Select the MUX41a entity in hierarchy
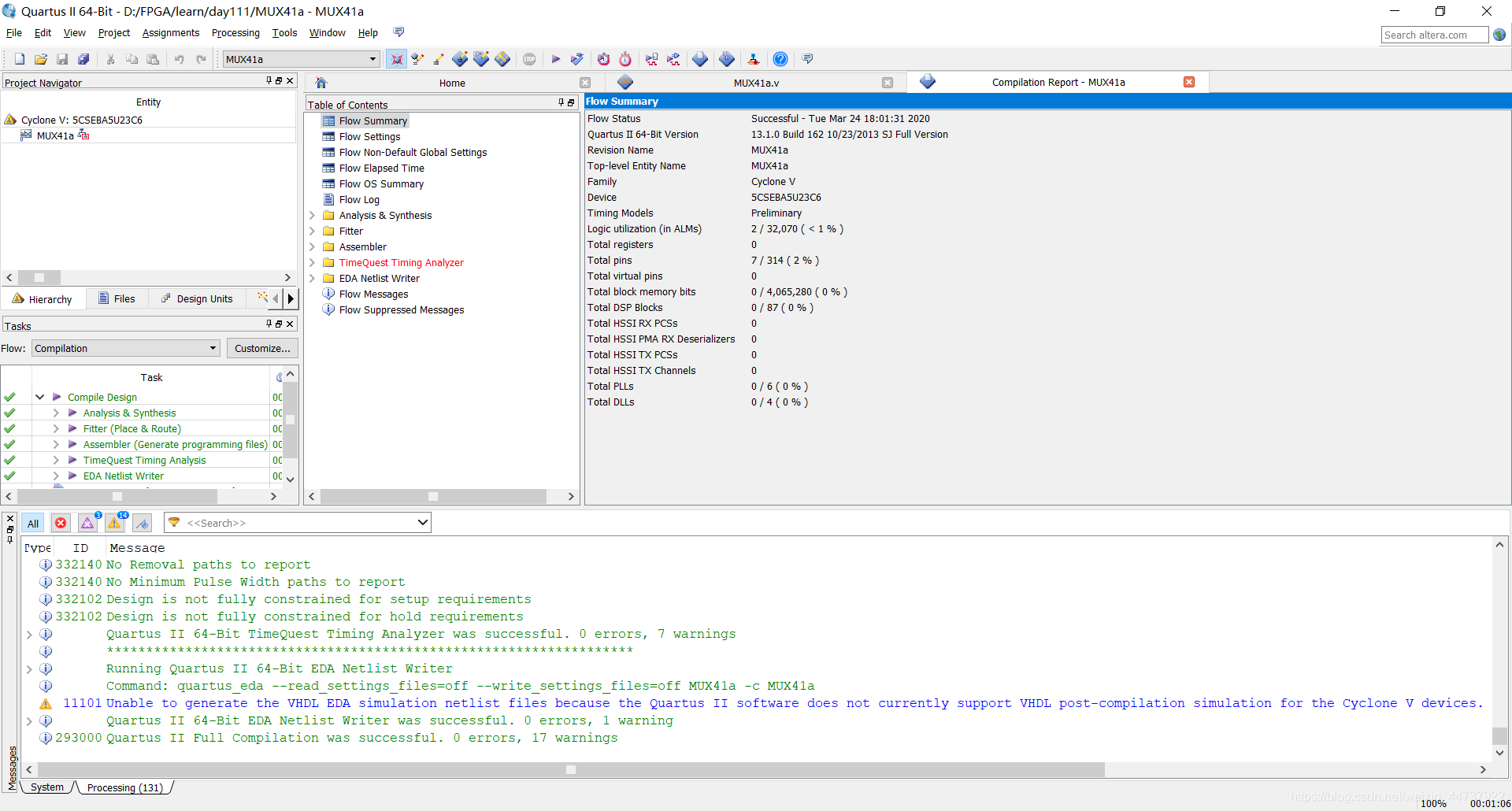The height and width of the screenshot is (811, 1512). pyautogui.click(x=55, y=135)
